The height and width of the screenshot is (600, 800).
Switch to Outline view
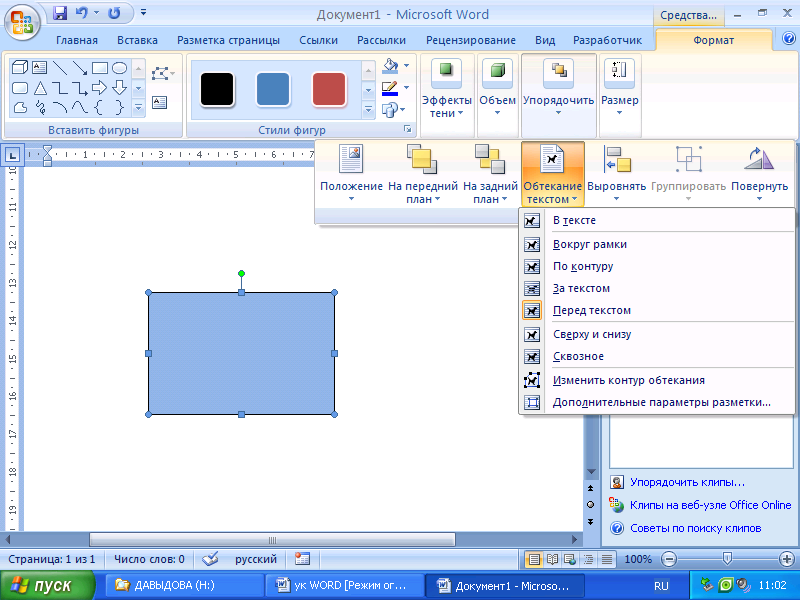[589, 560]
